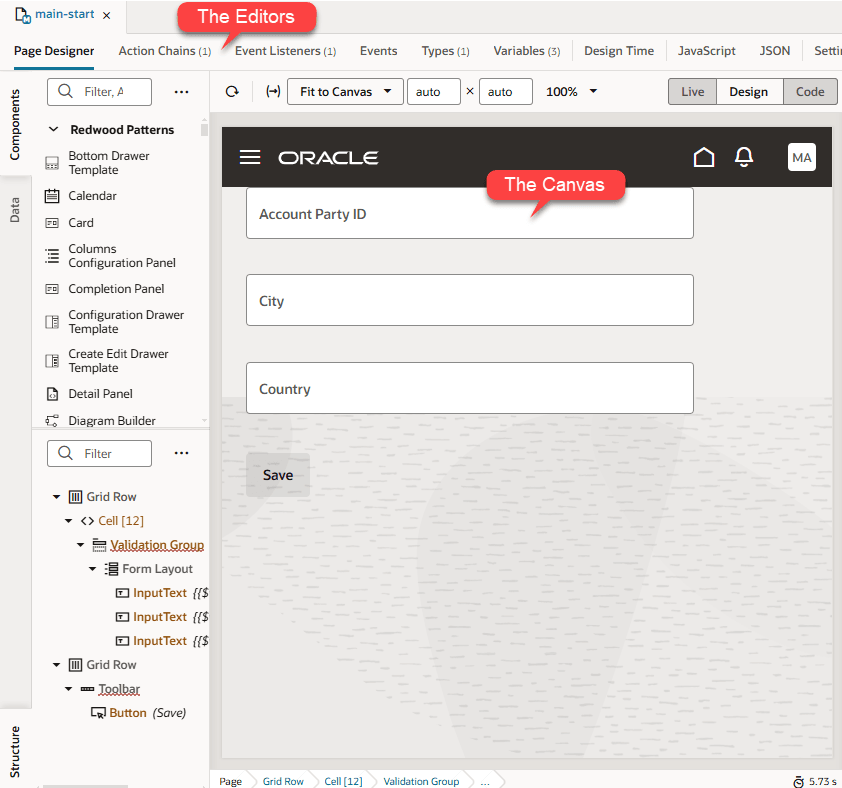Click the search icon in the Structure filter
Viewport: 842px width, 788px height.
click(x=66, y=453)
